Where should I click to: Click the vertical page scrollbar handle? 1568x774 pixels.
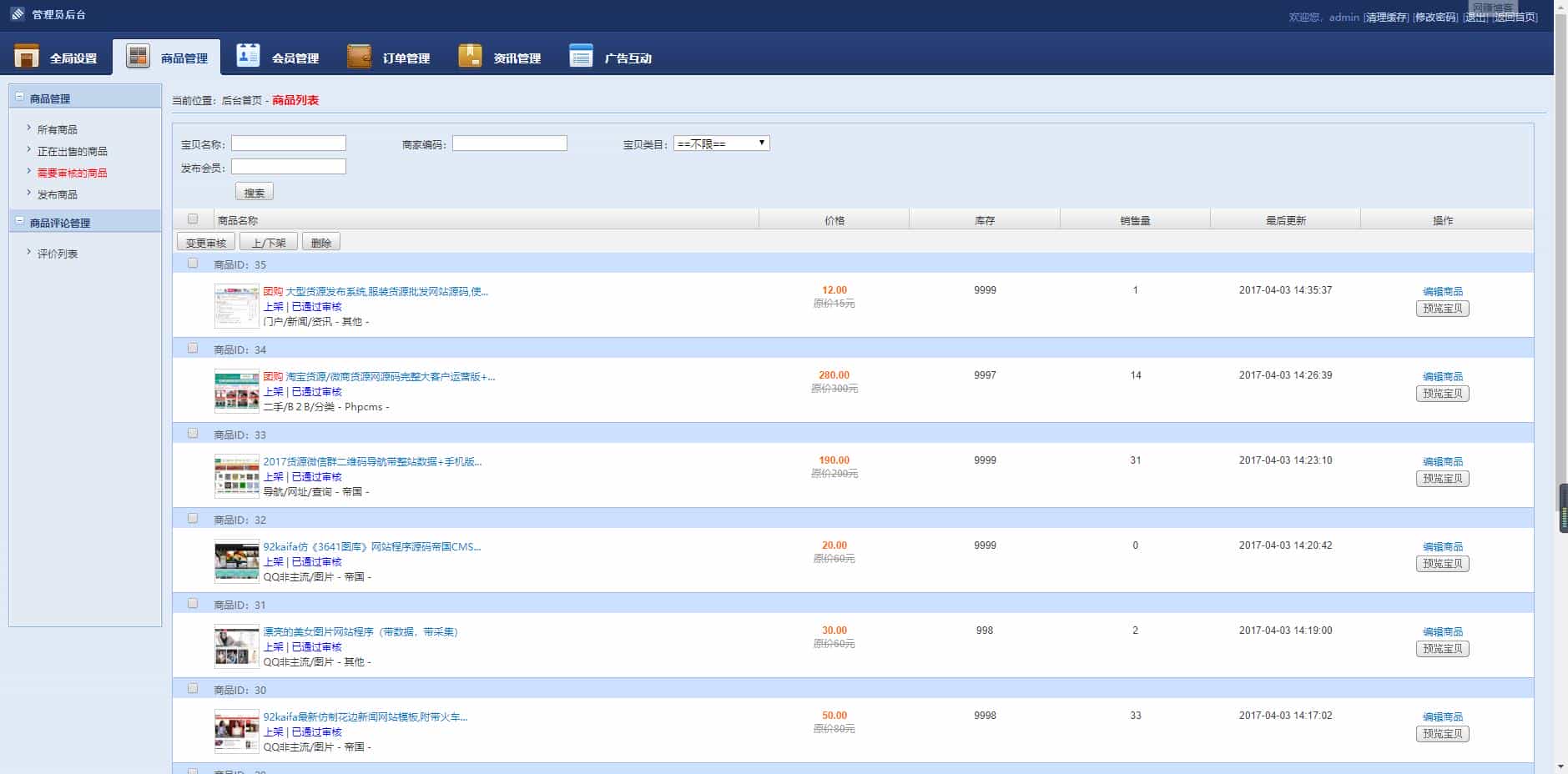tap(1563, 507)
